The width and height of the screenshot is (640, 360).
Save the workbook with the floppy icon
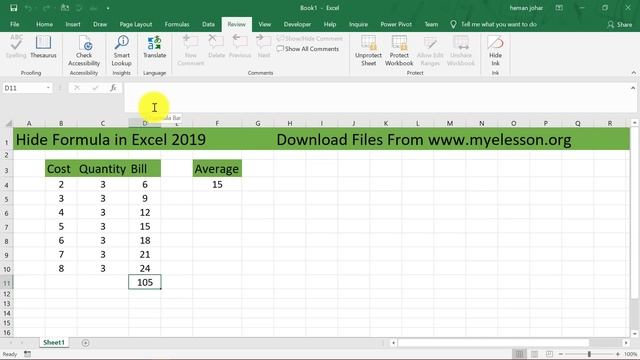[x=13, y=8]
